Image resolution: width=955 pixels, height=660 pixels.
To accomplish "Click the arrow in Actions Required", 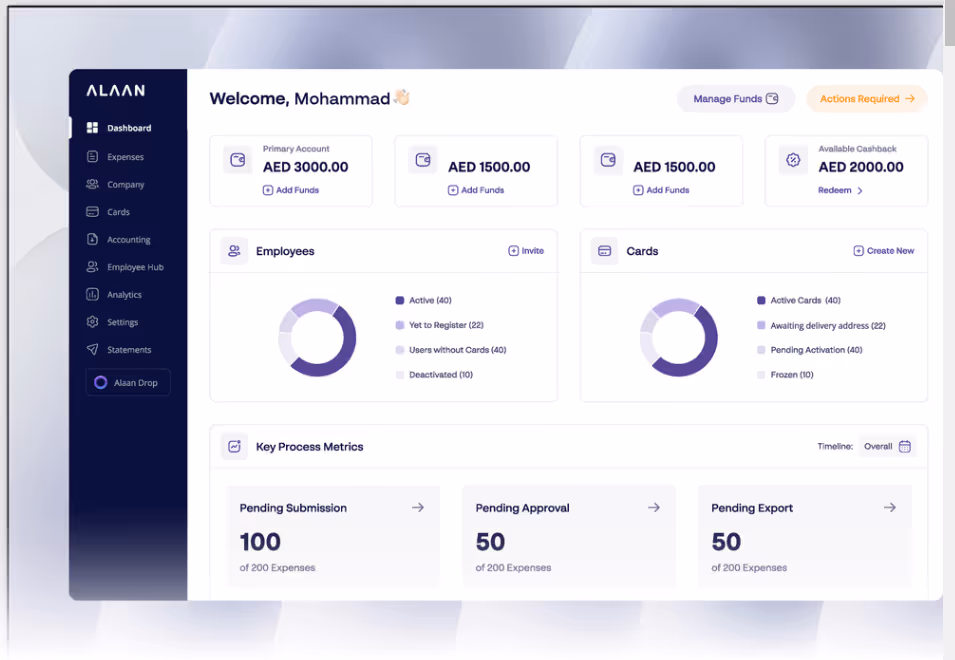I will pos(910,99).
